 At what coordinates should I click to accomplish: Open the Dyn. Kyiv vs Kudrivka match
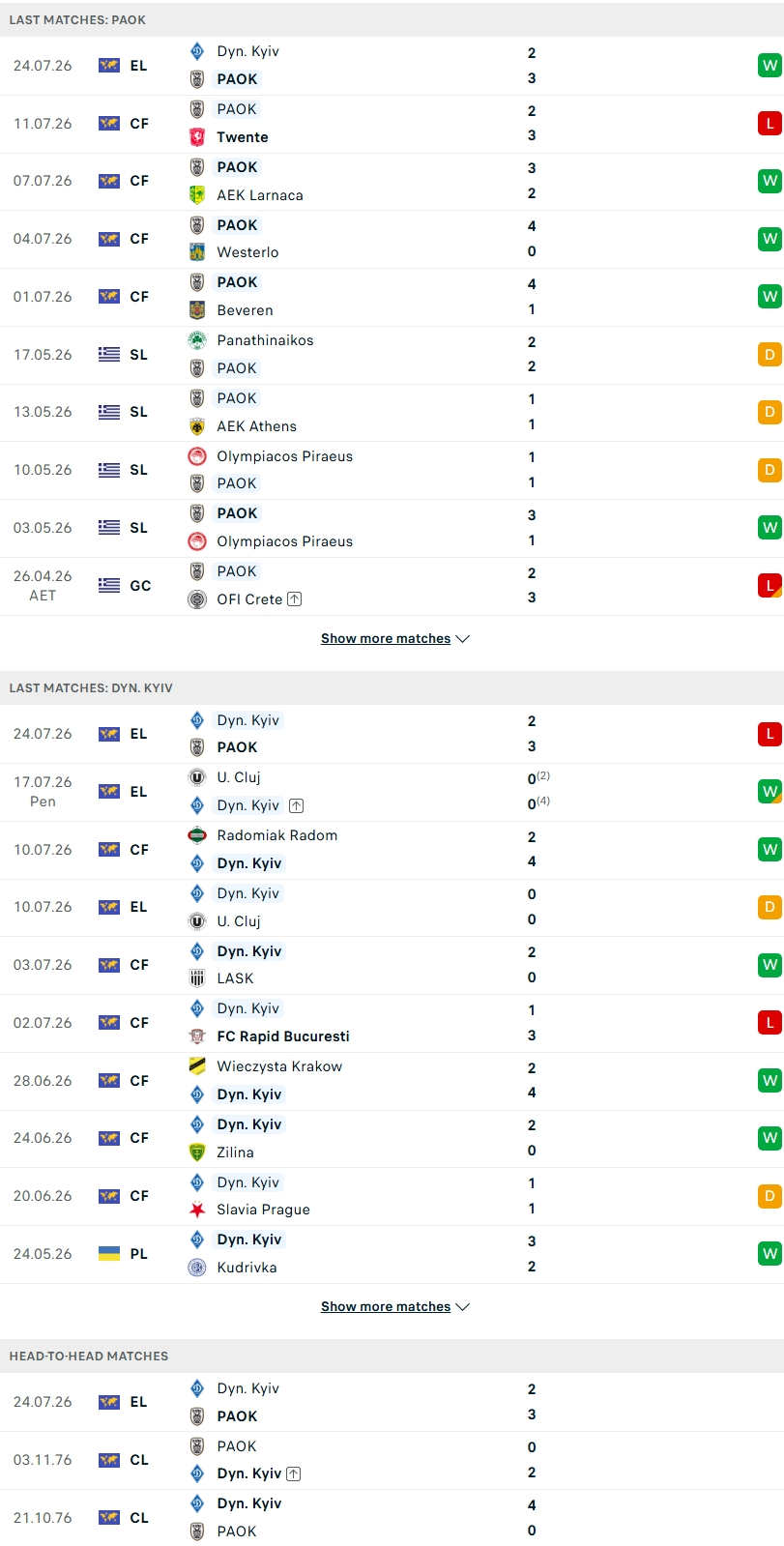(392, 1254)
